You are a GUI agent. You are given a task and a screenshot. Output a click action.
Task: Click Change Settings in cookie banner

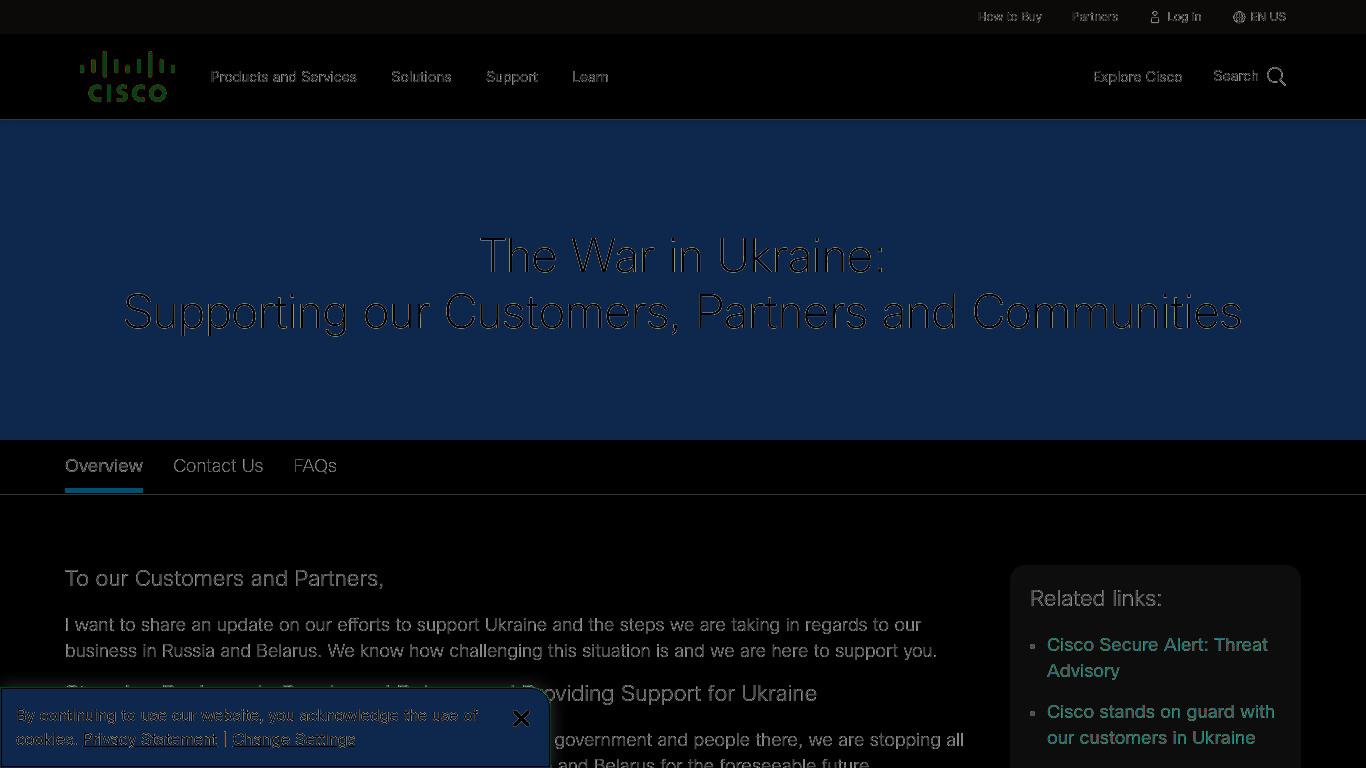(294, 740)
